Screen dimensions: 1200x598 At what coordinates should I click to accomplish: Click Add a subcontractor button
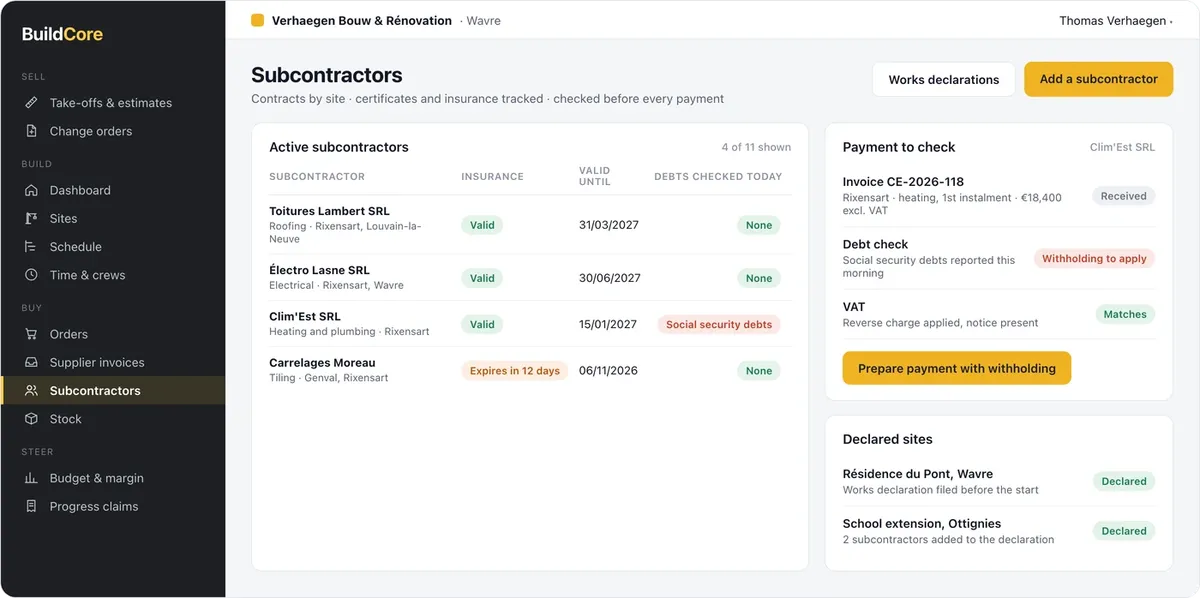(1098, 79)
